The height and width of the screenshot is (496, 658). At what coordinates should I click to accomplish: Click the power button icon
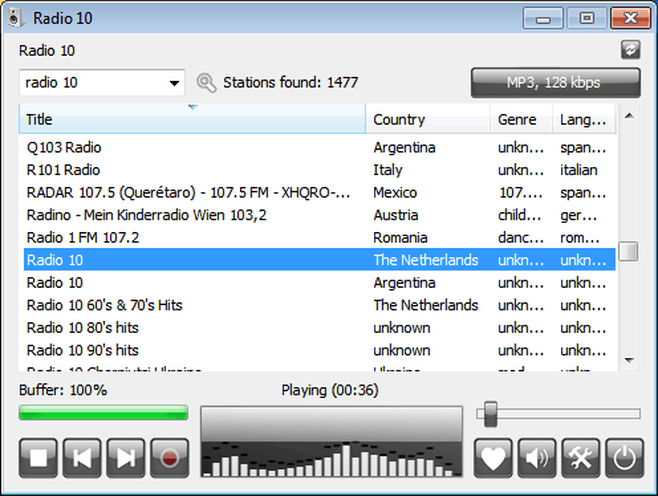point(624,458)
